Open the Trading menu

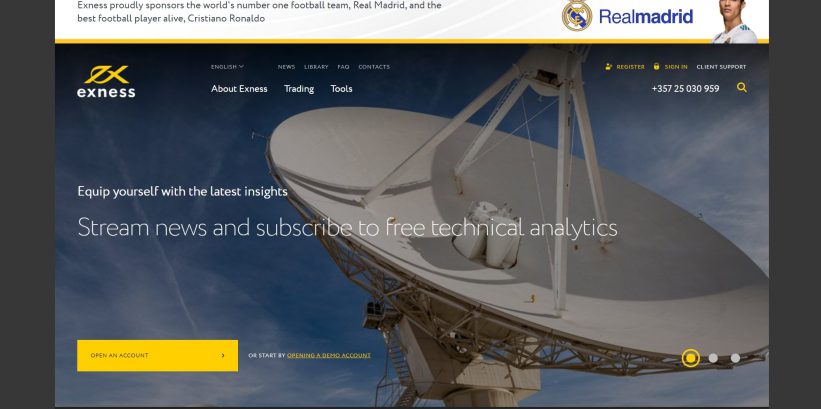tap(299, 89)
